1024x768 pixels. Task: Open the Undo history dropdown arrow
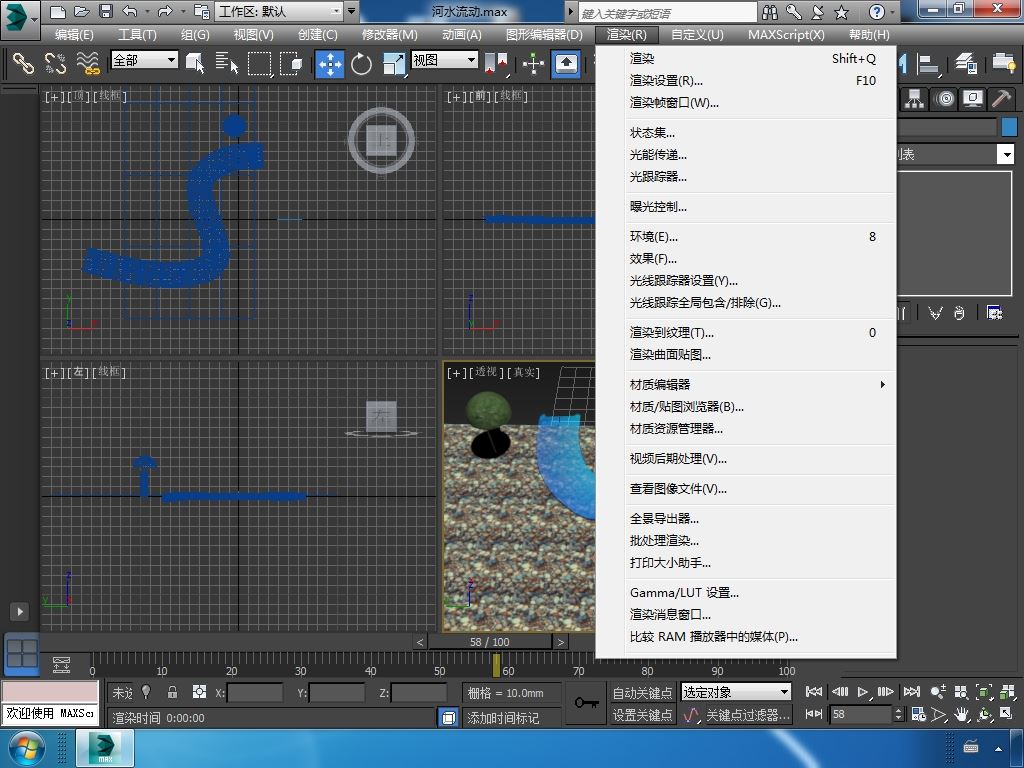[x=148, y=11]
